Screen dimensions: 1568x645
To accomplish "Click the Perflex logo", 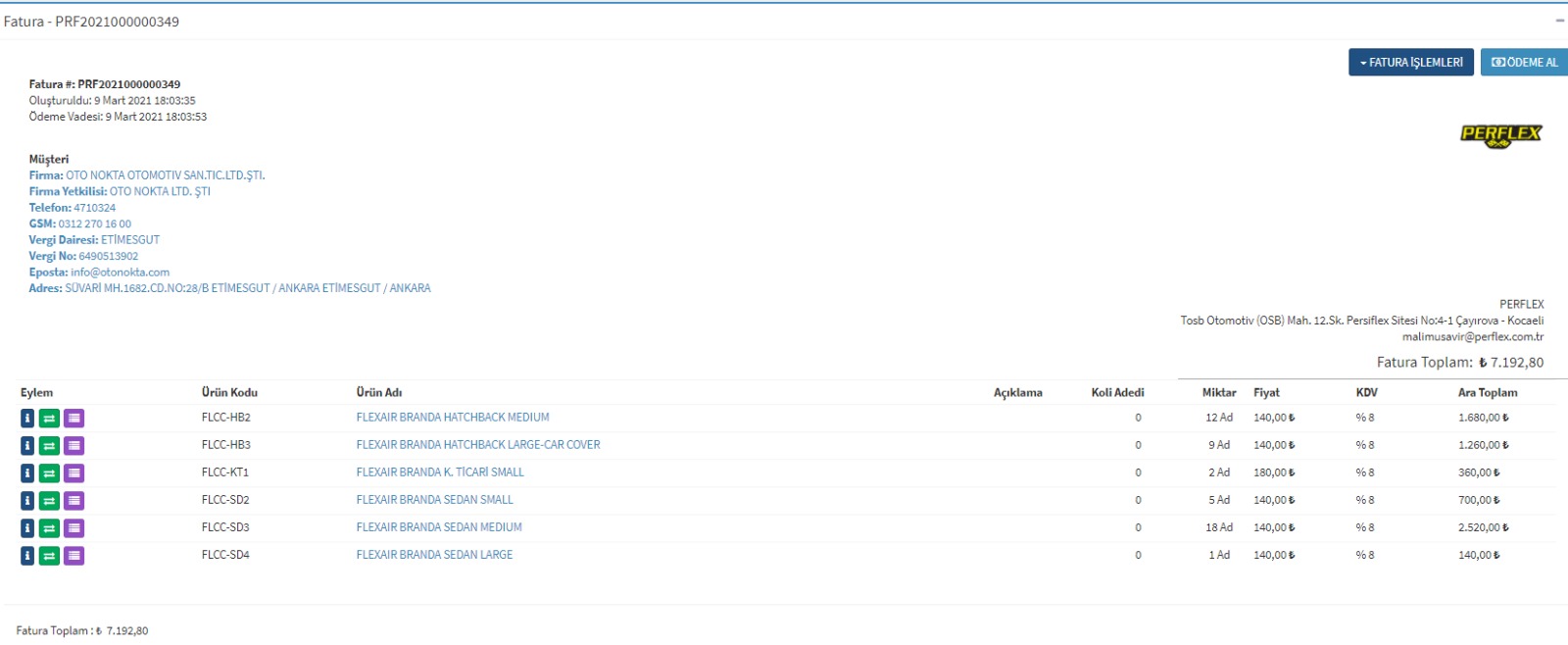I will tap(1500, 135).
